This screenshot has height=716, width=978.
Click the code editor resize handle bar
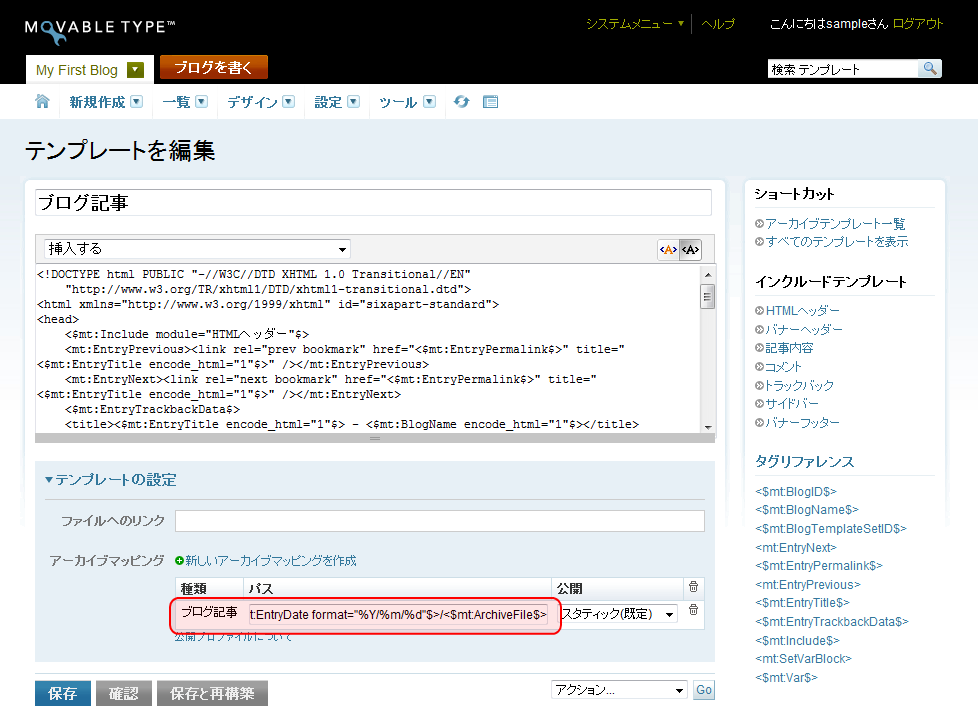(x=375, y=438)
